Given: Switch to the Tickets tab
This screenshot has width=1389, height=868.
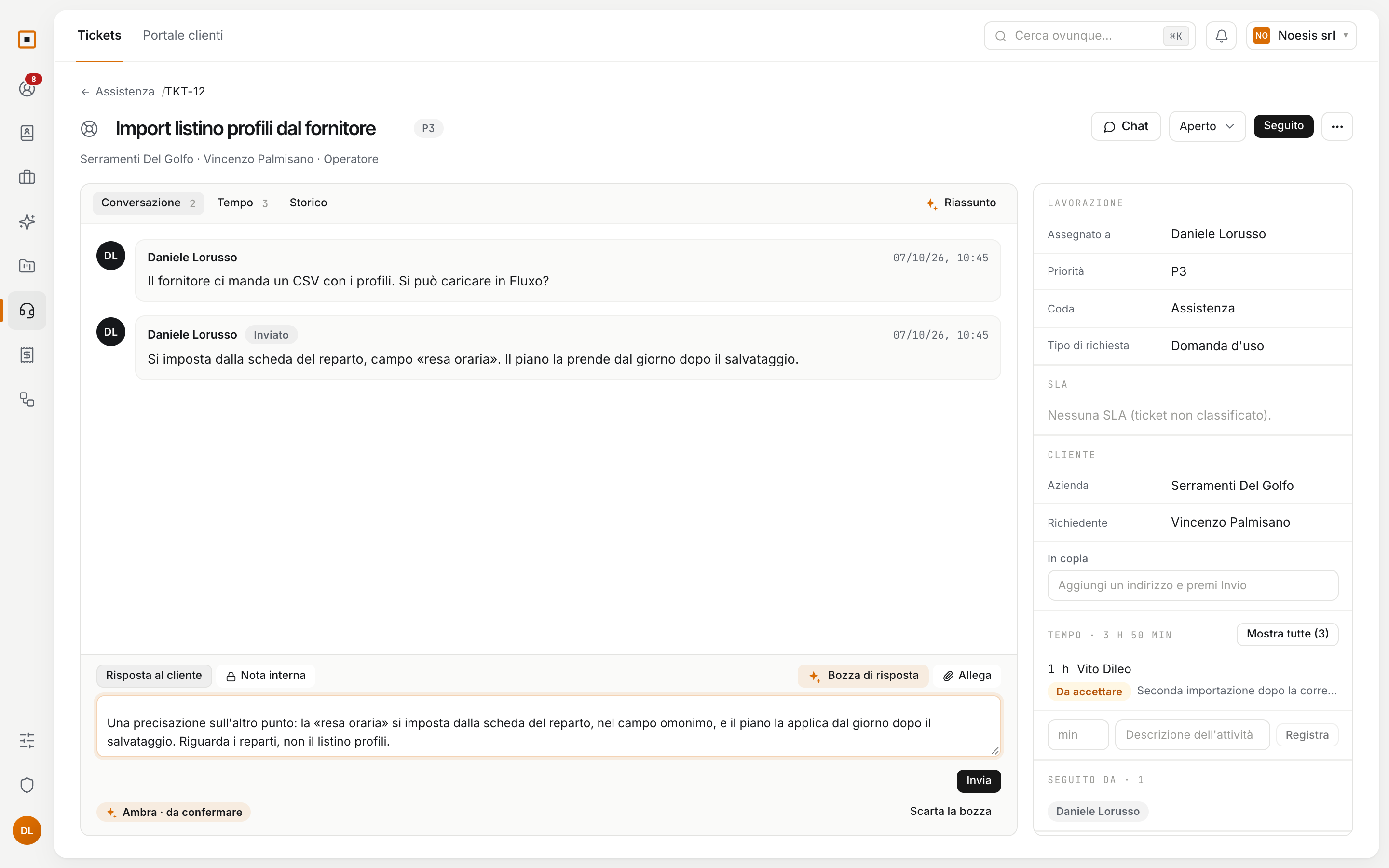Looking at the screenshot, I should (x=99, y=36).
